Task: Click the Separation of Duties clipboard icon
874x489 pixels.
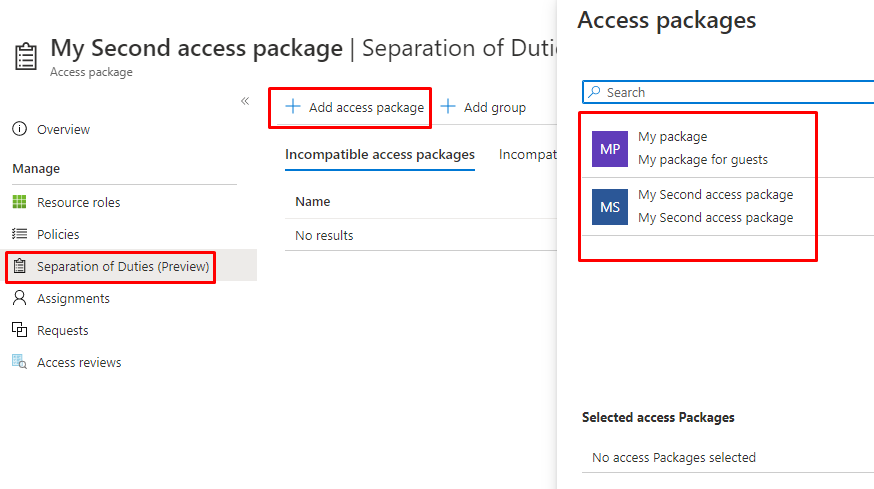Action: point(19,266)
